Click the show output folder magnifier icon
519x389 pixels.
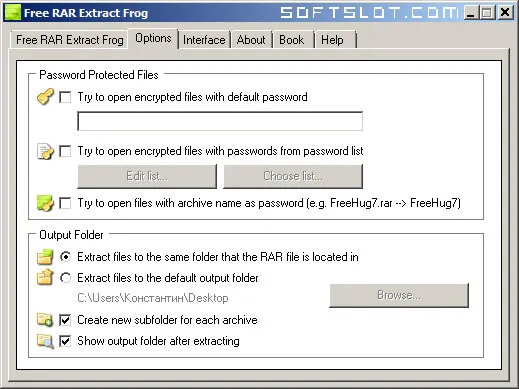coord(45,341)
